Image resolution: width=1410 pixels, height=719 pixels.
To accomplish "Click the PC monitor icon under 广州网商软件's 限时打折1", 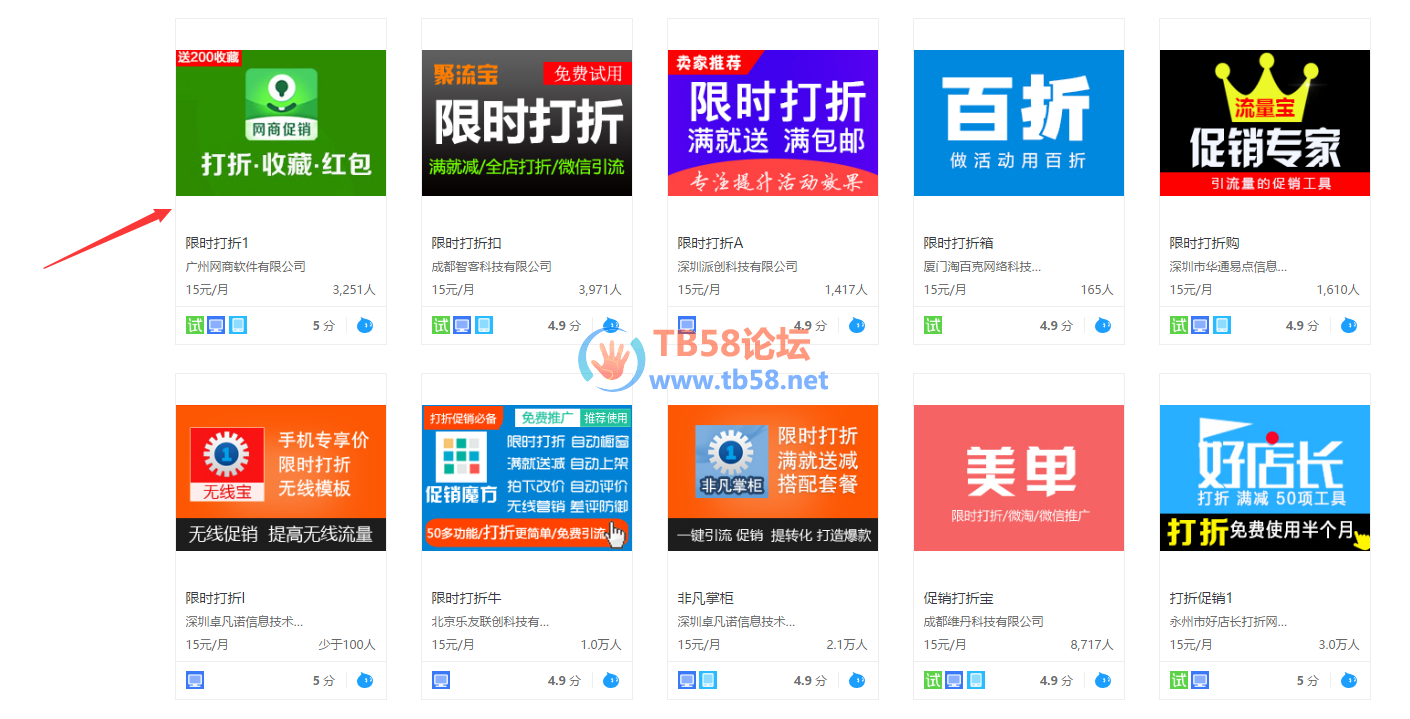I will coord(216,325).
